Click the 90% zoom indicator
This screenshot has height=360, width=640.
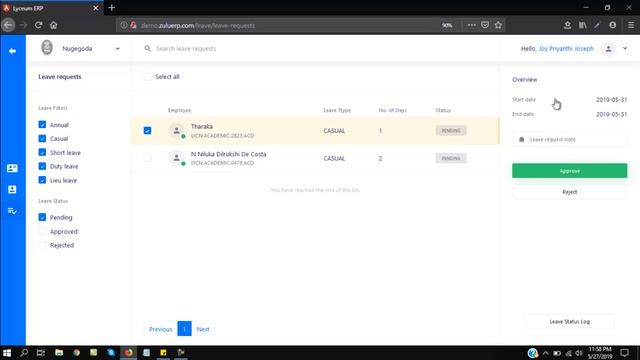tap(447, 25)
